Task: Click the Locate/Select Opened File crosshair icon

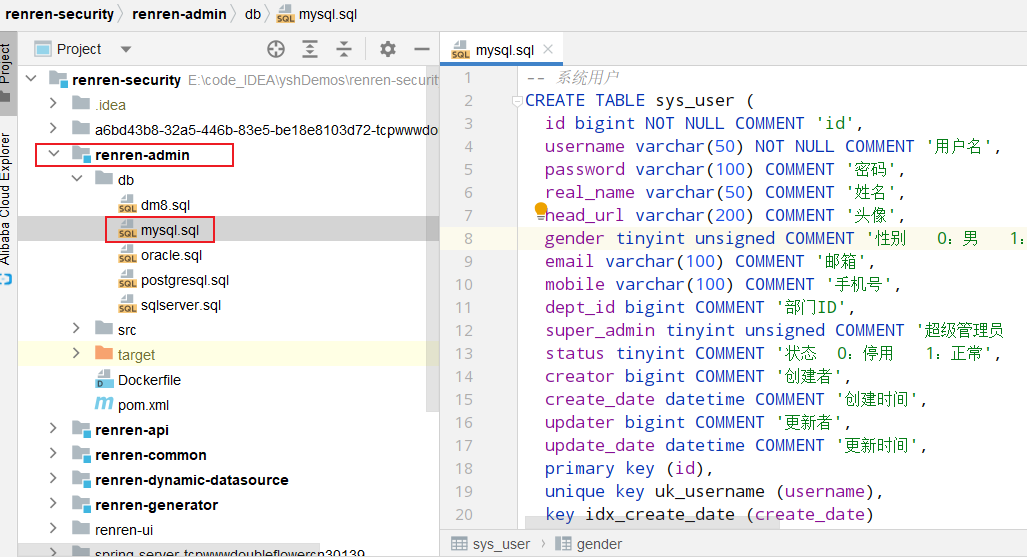Action: (x=276, y=49)
